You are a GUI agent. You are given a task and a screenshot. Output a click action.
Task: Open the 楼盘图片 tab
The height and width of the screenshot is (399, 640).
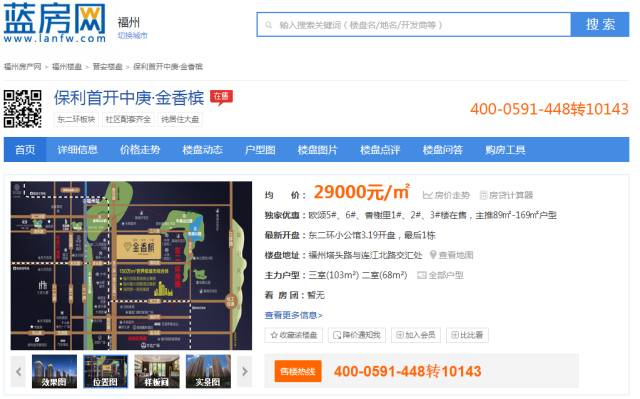tap(317, 150)
